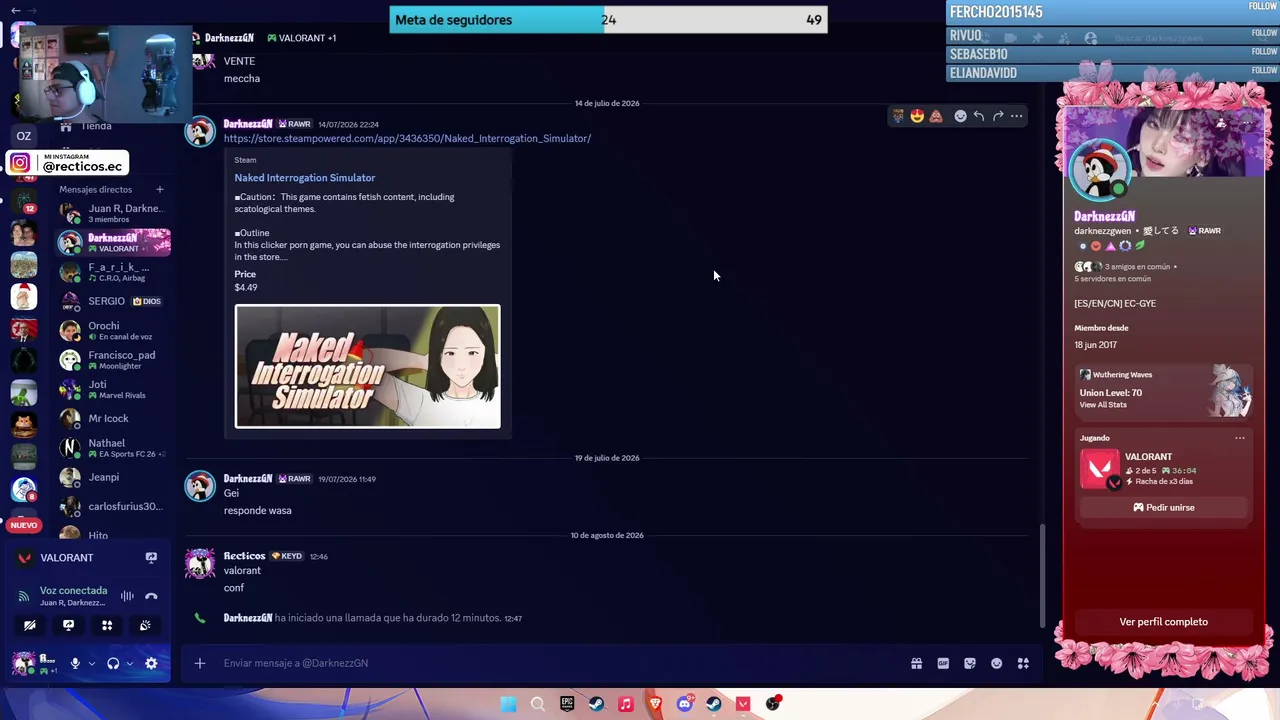Open View All Stats for Wuthering Waves

(1103, 405)
